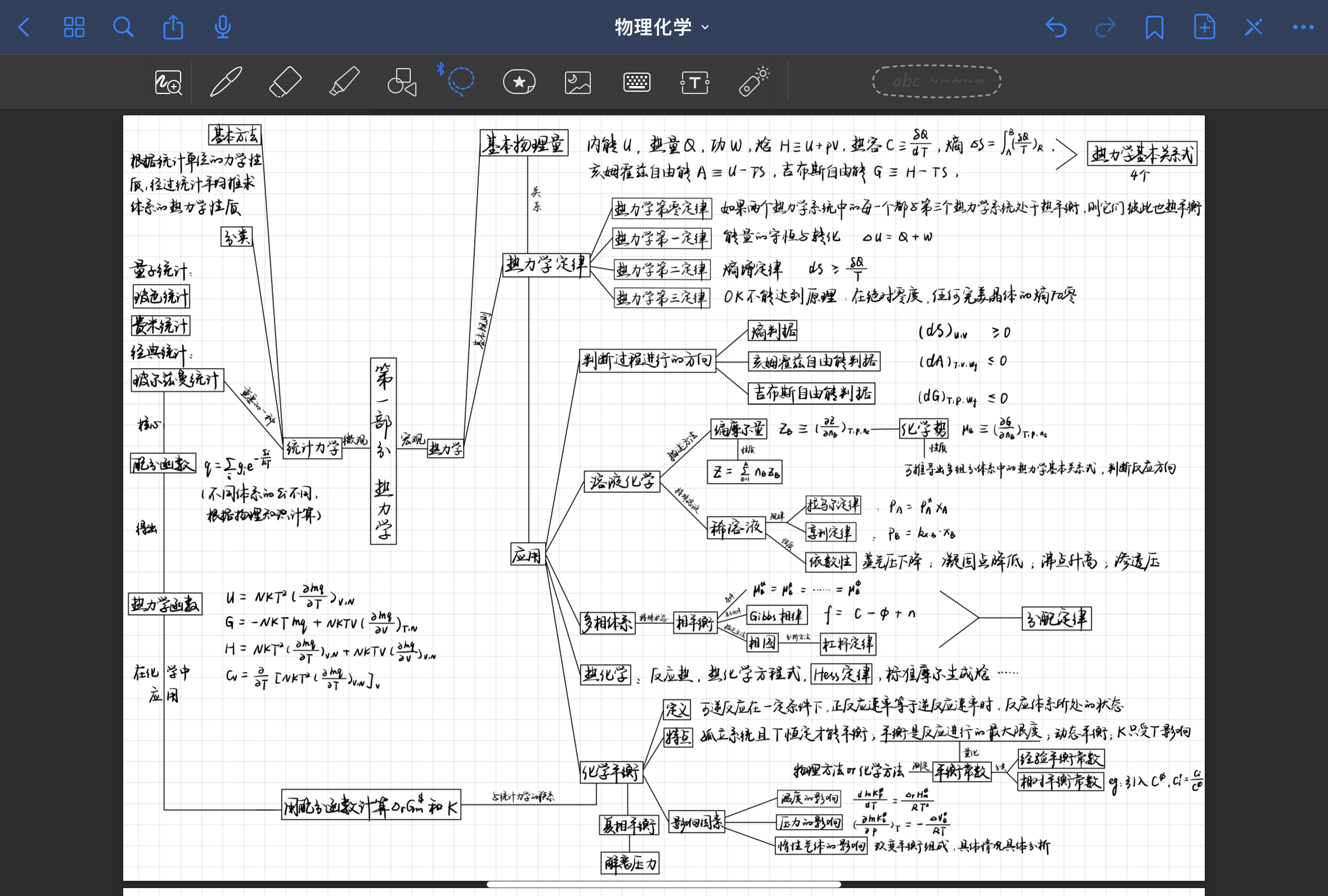The image size is (1328, 896).
Task: Activate the Lasso selection tool
Action: 460,82
